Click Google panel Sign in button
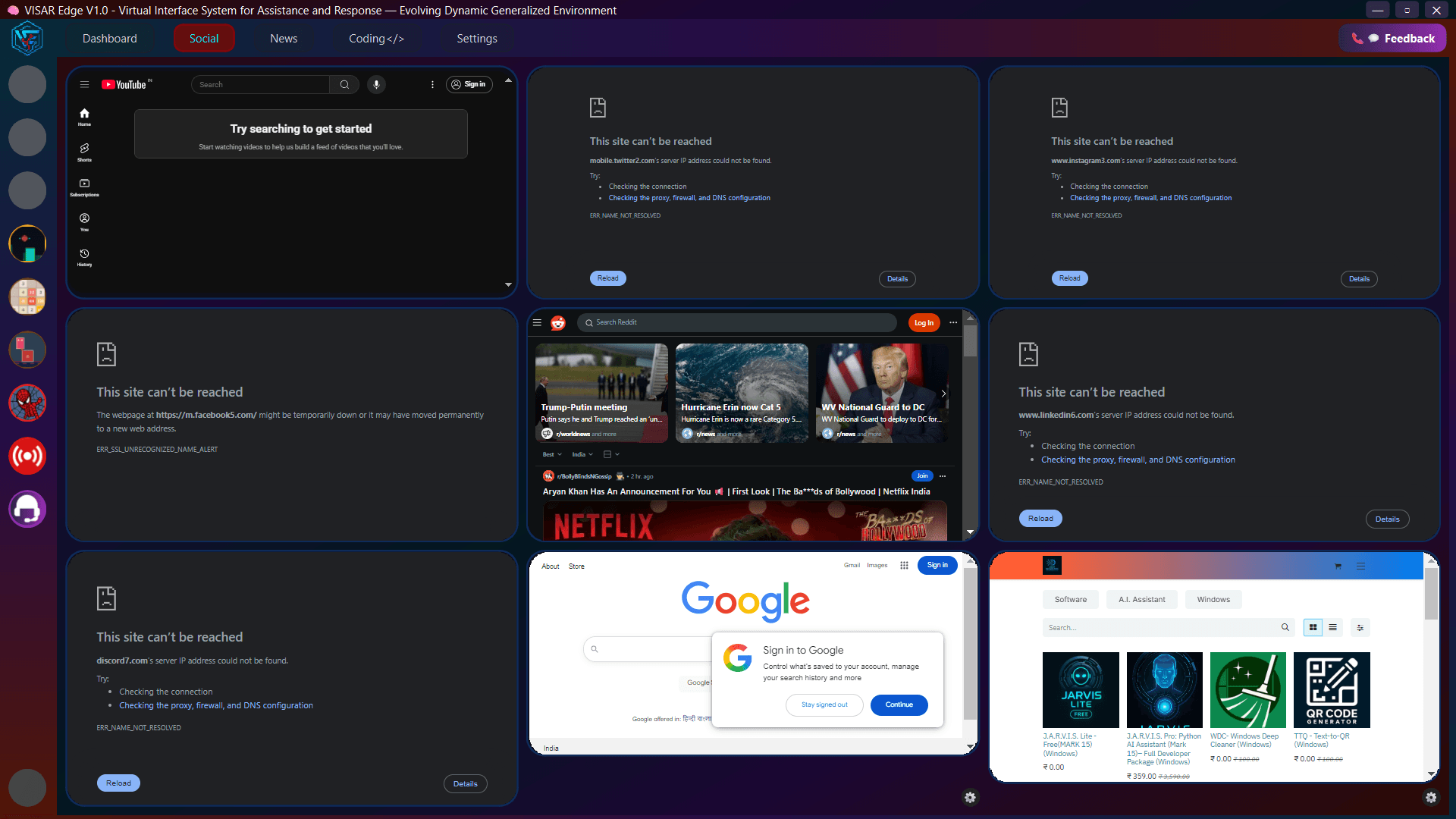The height and width of the screenshot is (819, 1456). click(937, 565)
